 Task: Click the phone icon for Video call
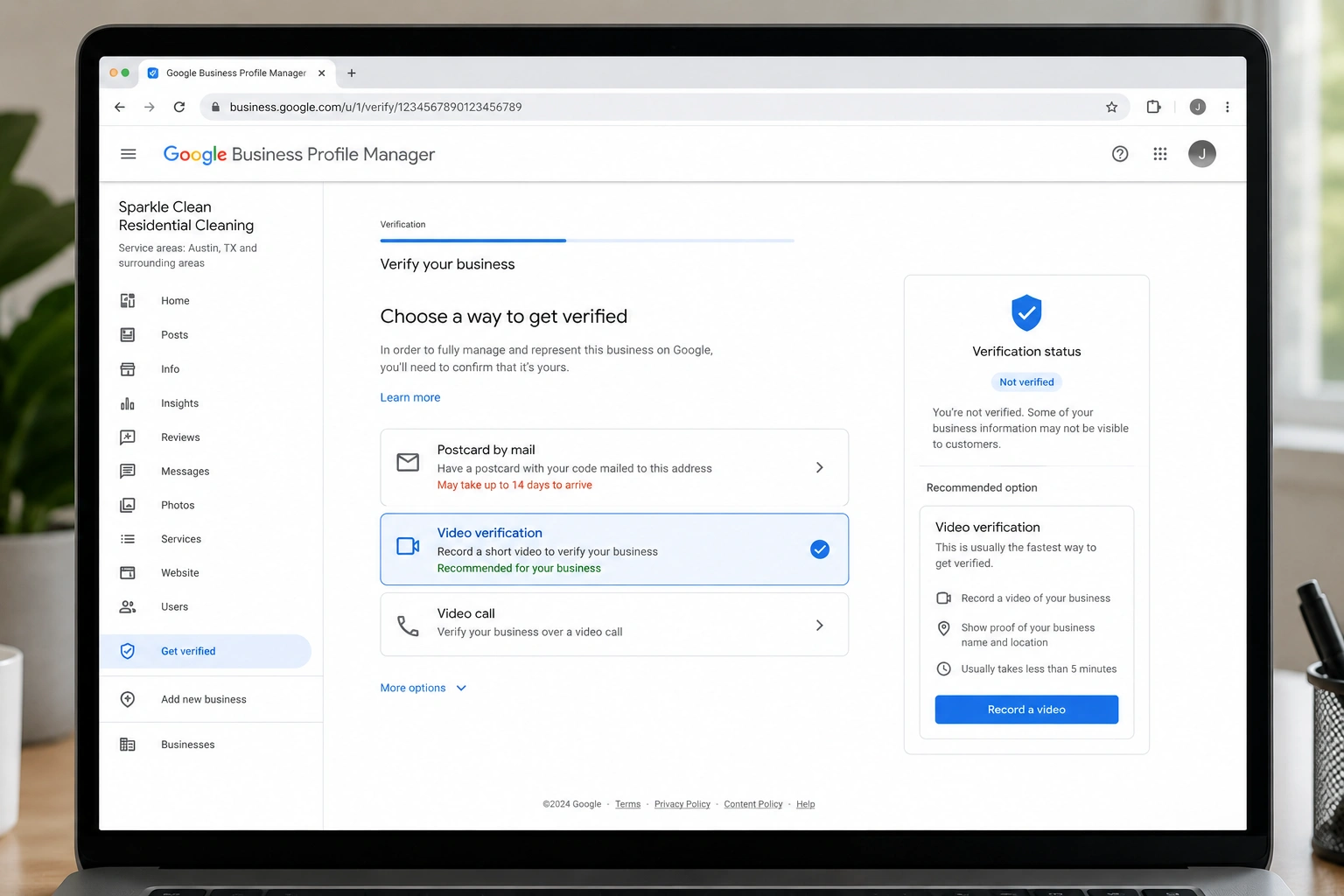point(408,626)
